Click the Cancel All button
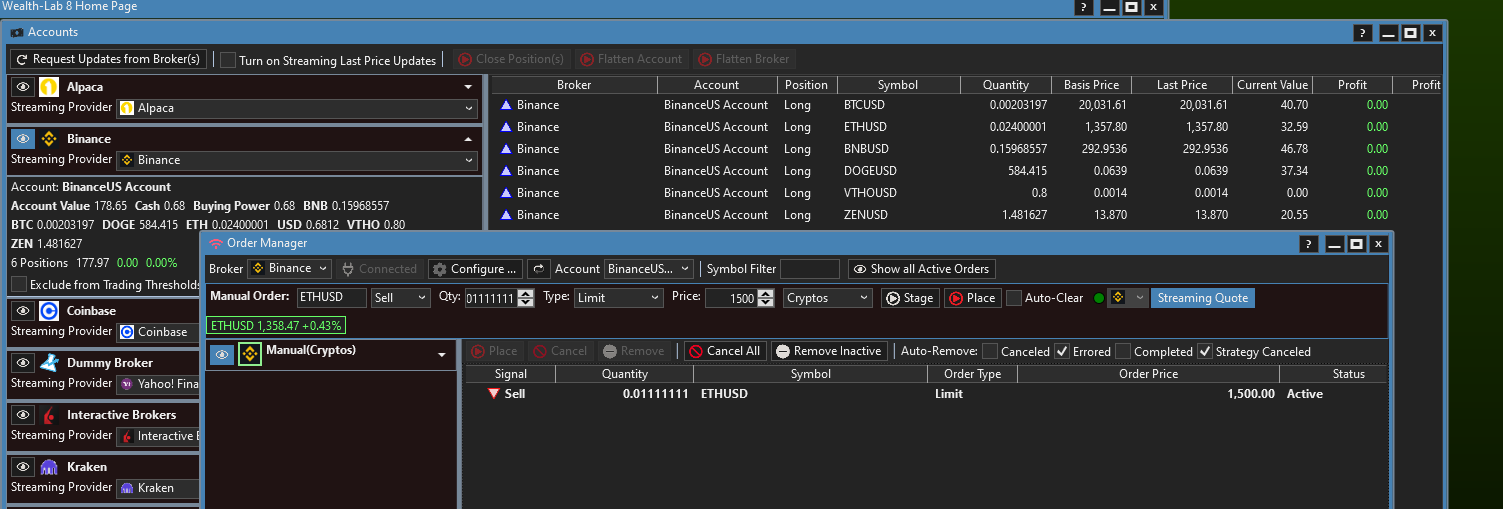Screen dimensions: 1503x509 (x=725, y=351)
